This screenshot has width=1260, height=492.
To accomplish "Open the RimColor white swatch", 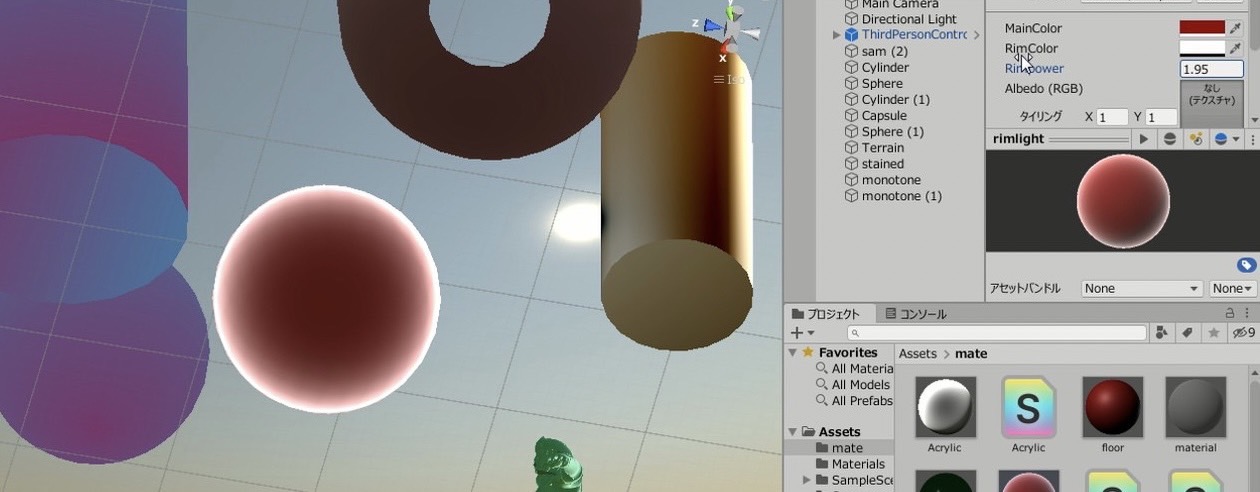I will [x=1202, y=48].
